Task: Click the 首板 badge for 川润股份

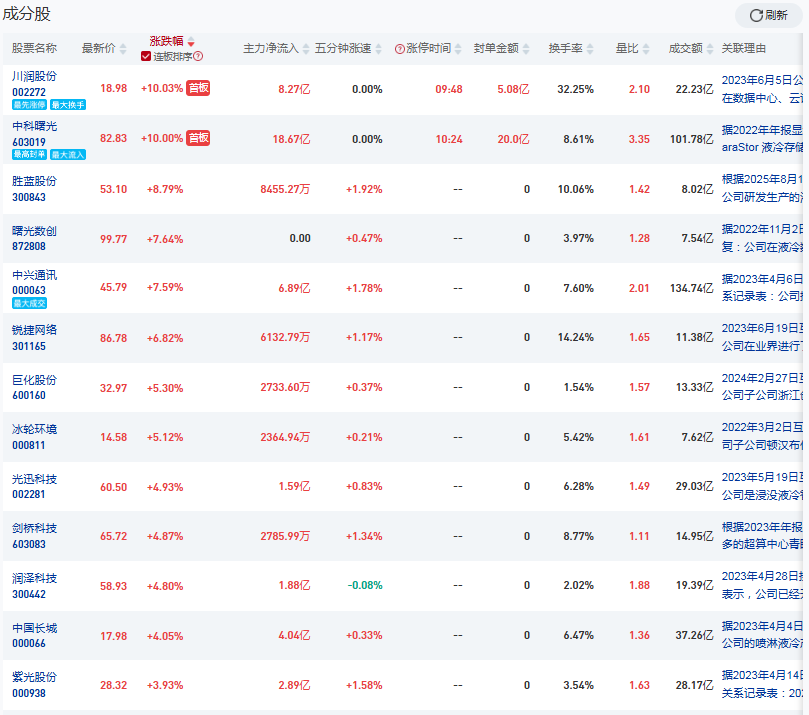Action: tap(198, 88)
